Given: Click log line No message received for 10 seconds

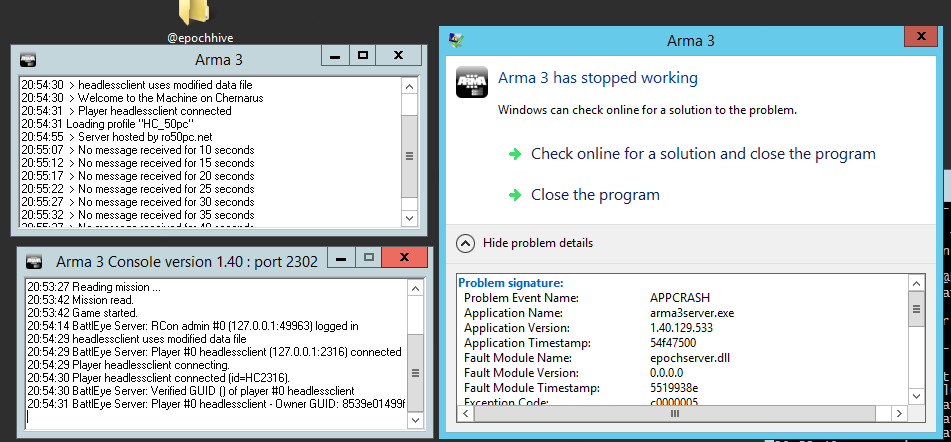Looking at the screenshot, I should pyautogui.click(x=138, y=150).
